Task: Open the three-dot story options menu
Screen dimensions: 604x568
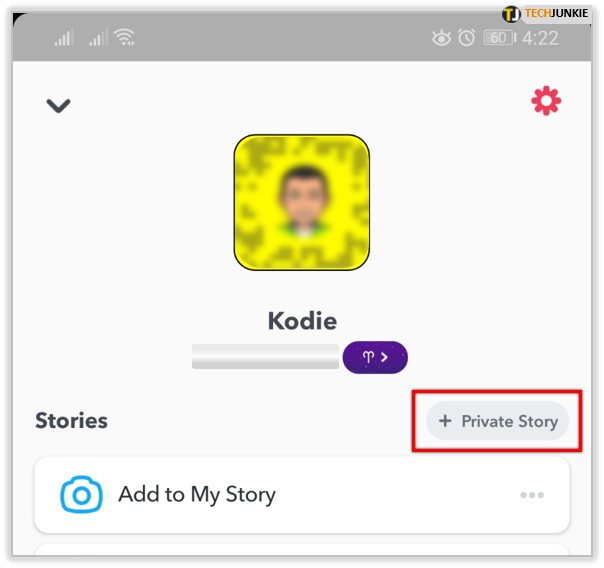Action: click(532, 495)
